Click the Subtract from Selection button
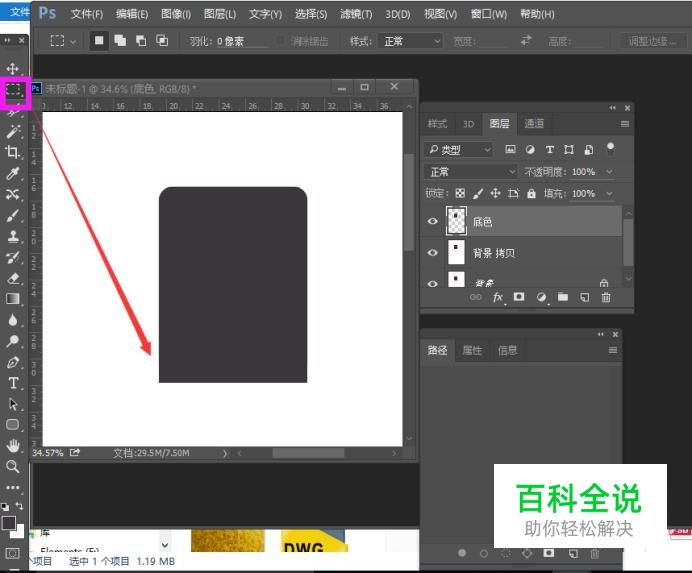The width and height of the screenshot is (692, 573). [x=141, y=41]
